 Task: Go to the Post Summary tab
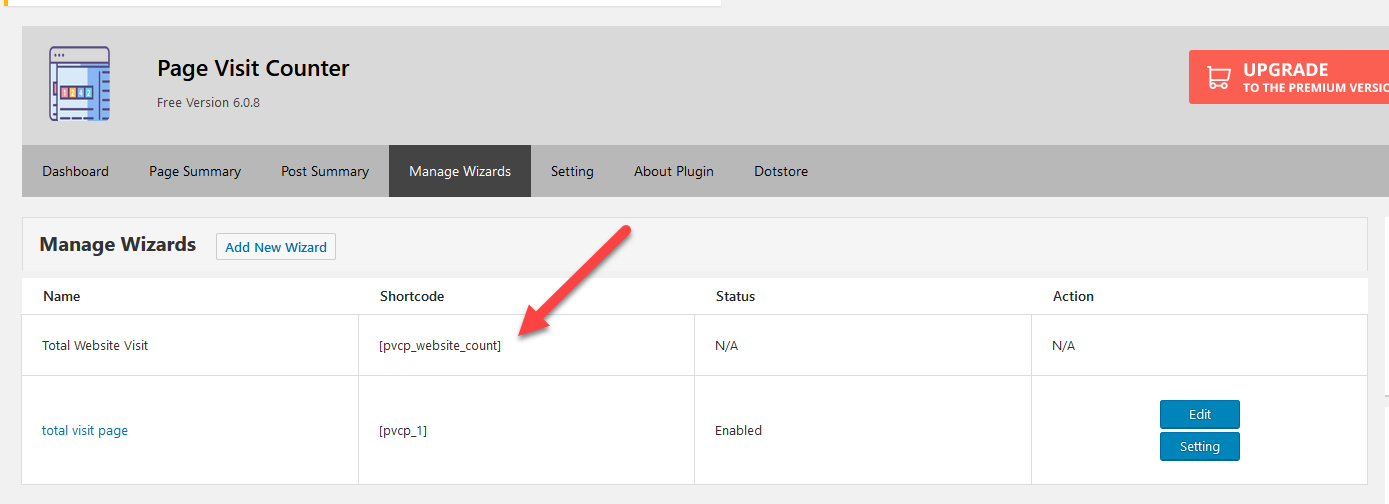coord(325,171)
